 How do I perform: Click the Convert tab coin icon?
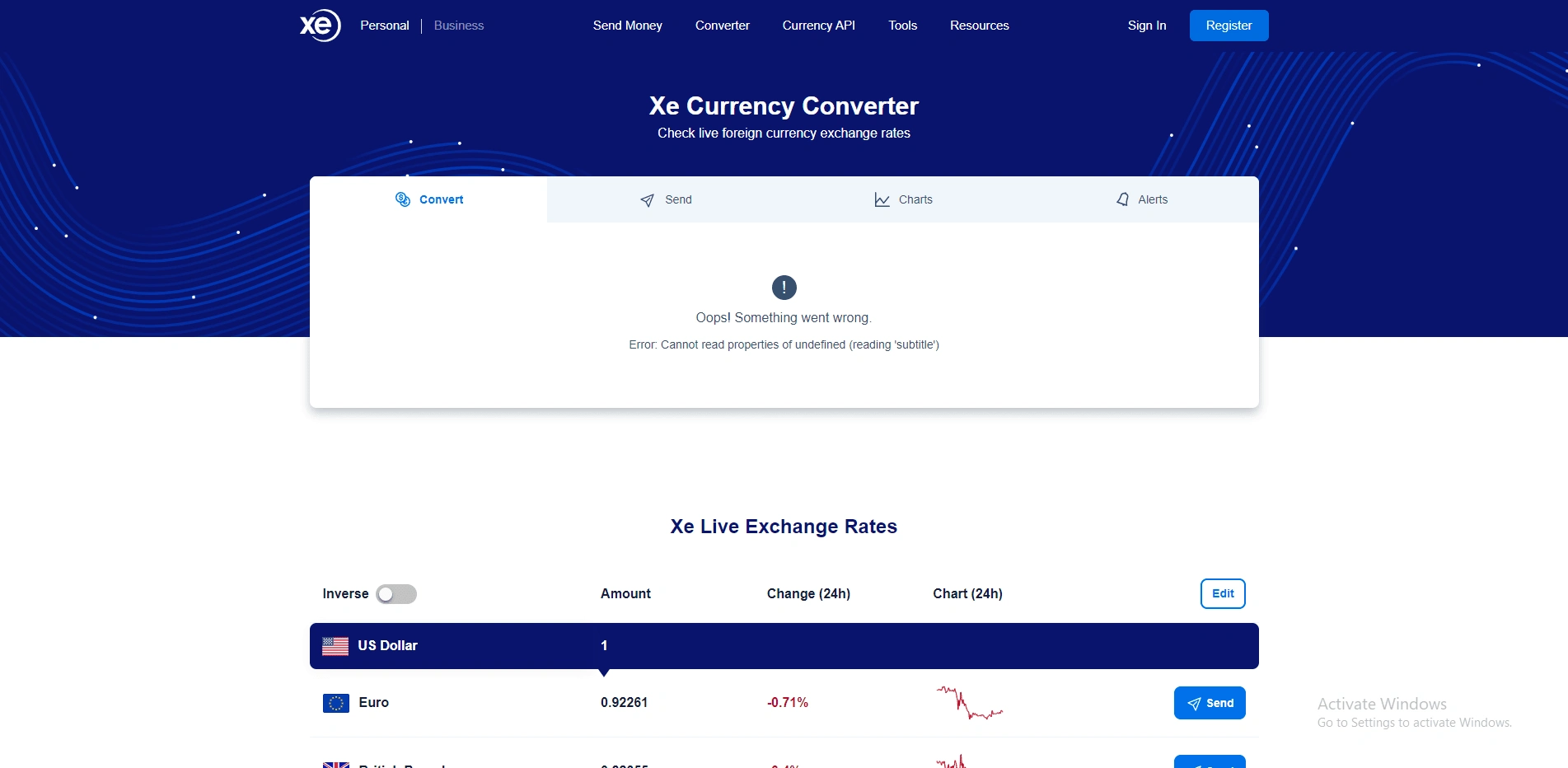403,199
